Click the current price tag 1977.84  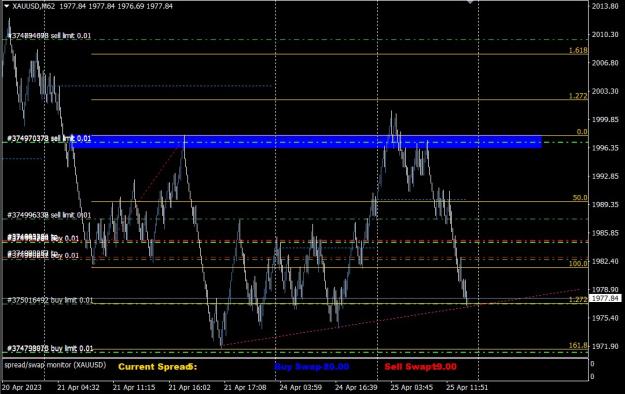605,298
